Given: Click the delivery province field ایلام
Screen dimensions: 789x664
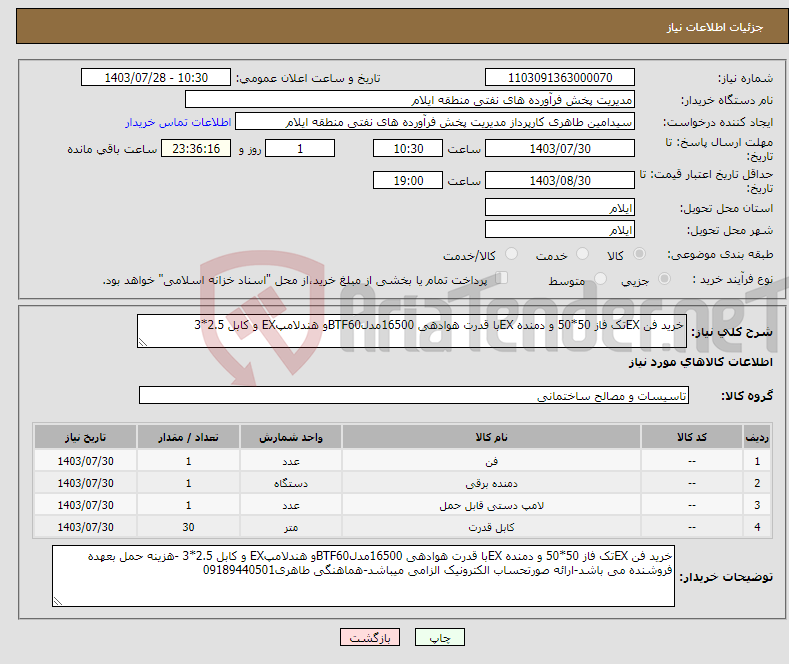Looking at the screenshot, I should tap(560, 207).
